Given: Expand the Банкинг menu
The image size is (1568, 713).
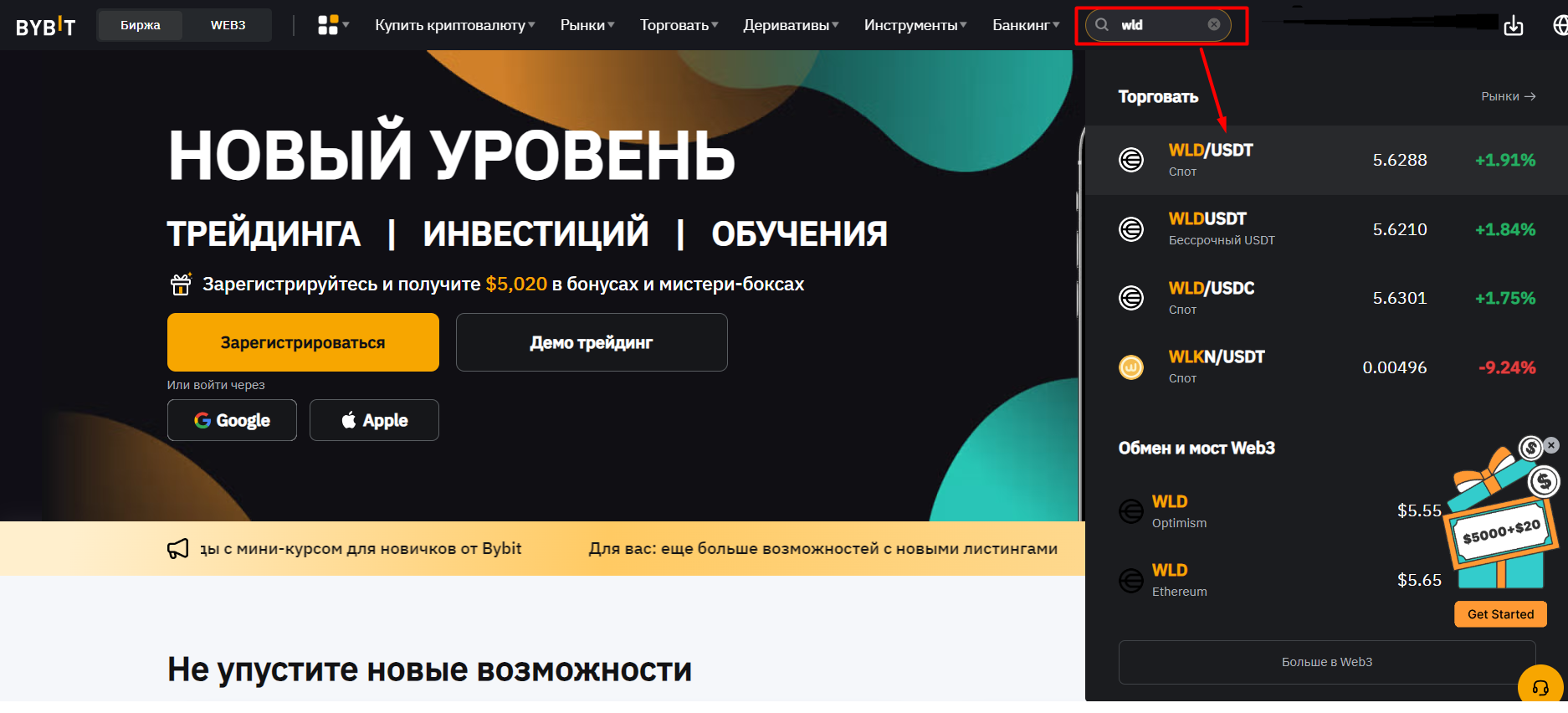Looking at the screenshot, I should pos(1026,25).
